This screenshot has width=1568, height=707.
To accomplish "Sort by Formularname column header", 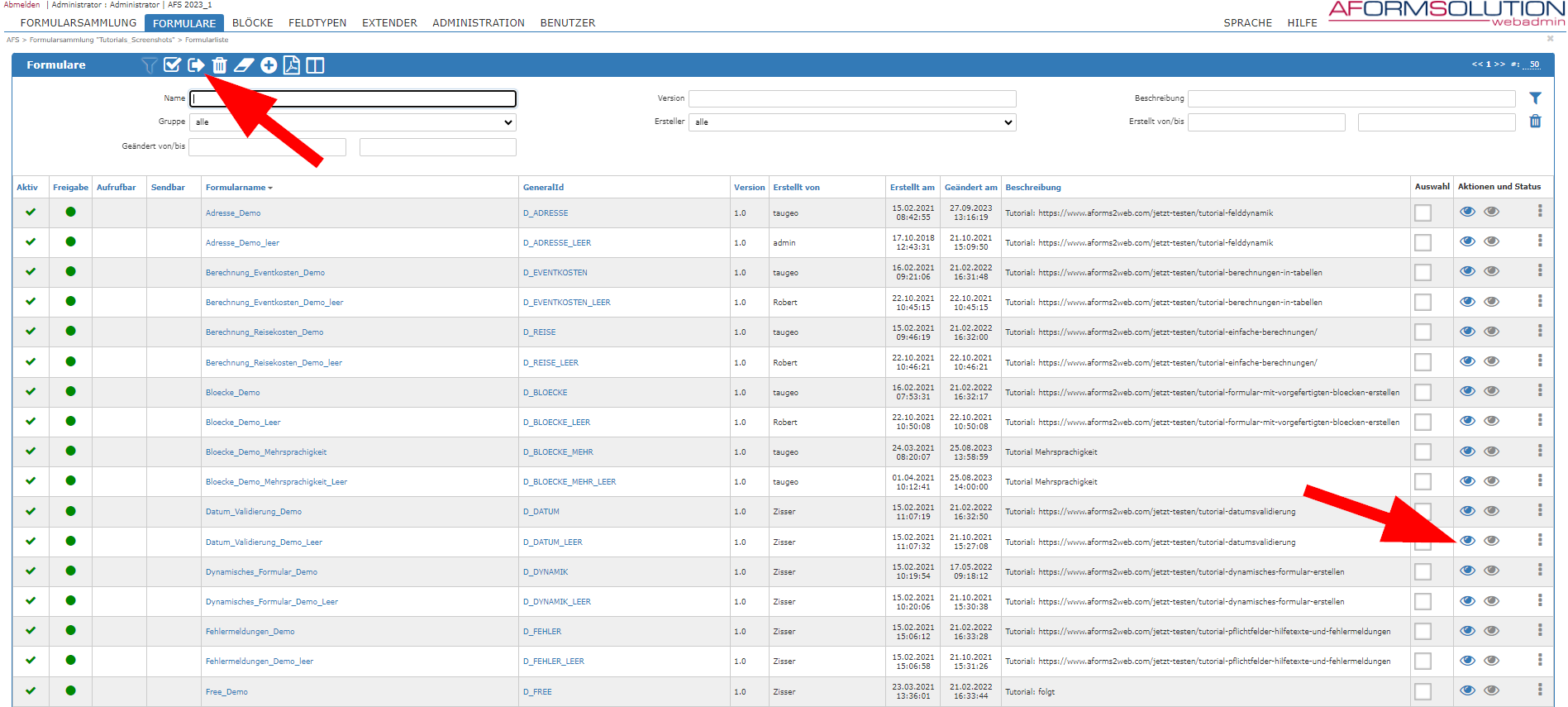I will coord(239,188).
